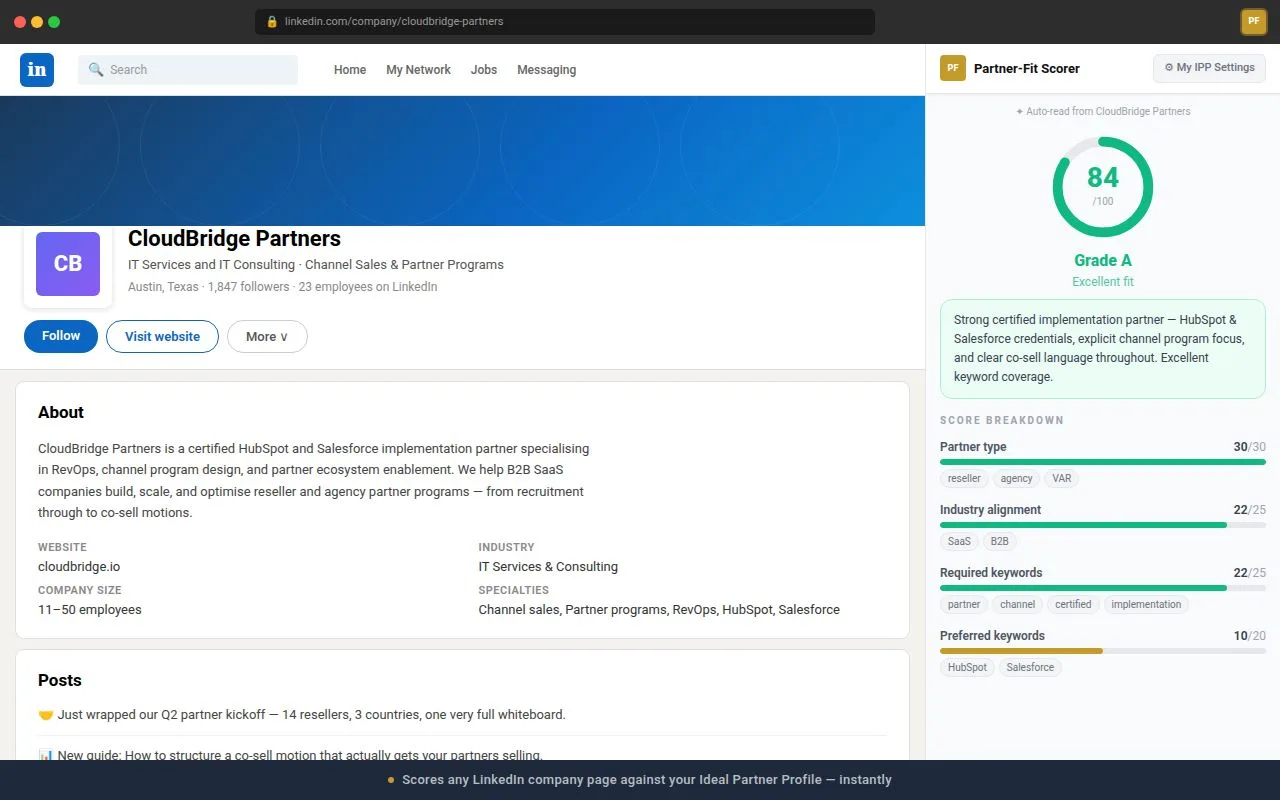
Task: Click the Preferred keywords 10/20 score
Action: (x=1249, y=636)
